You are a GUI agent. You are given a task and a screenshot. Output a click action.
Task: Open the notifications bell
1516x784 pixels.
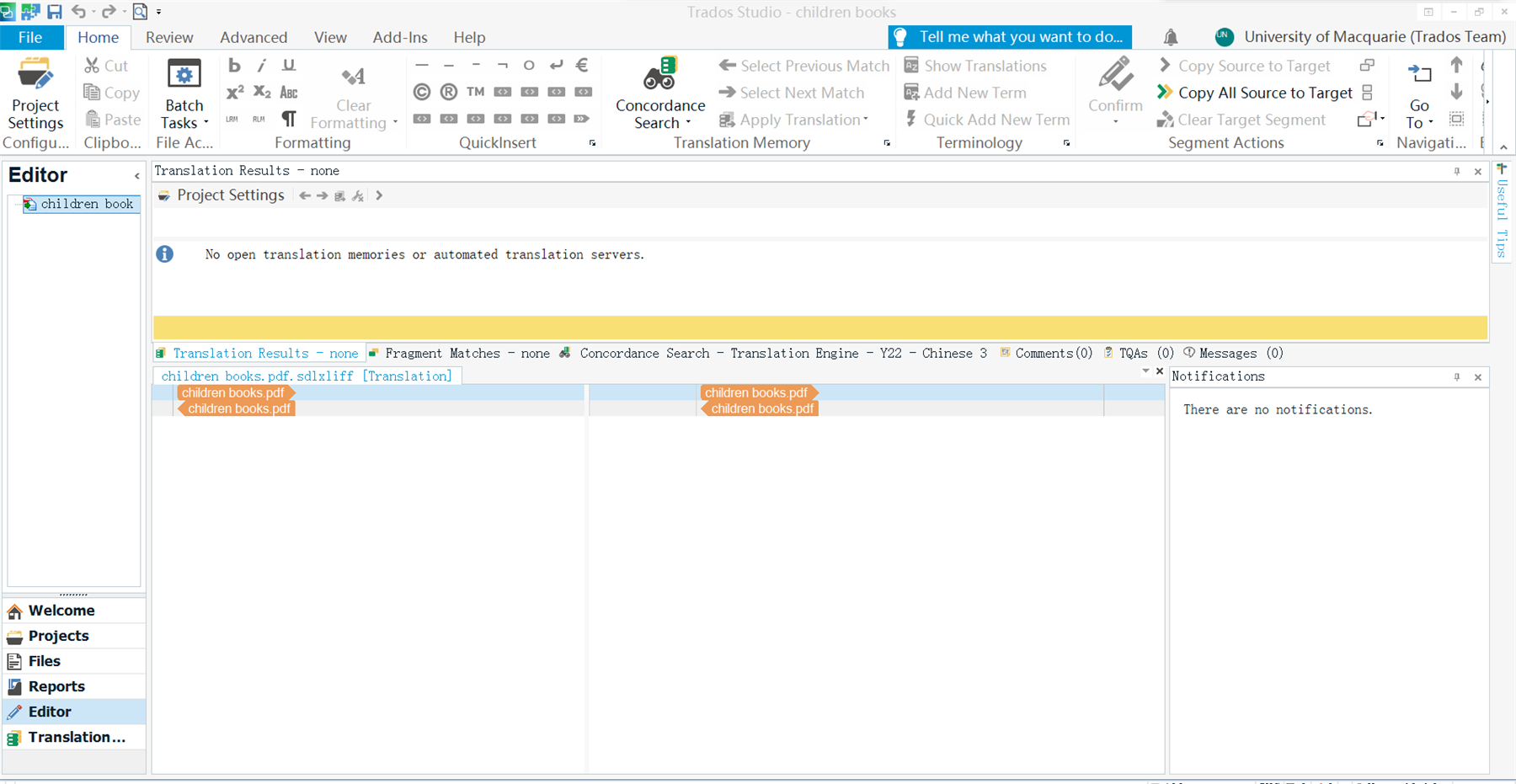click(1171, 37)
